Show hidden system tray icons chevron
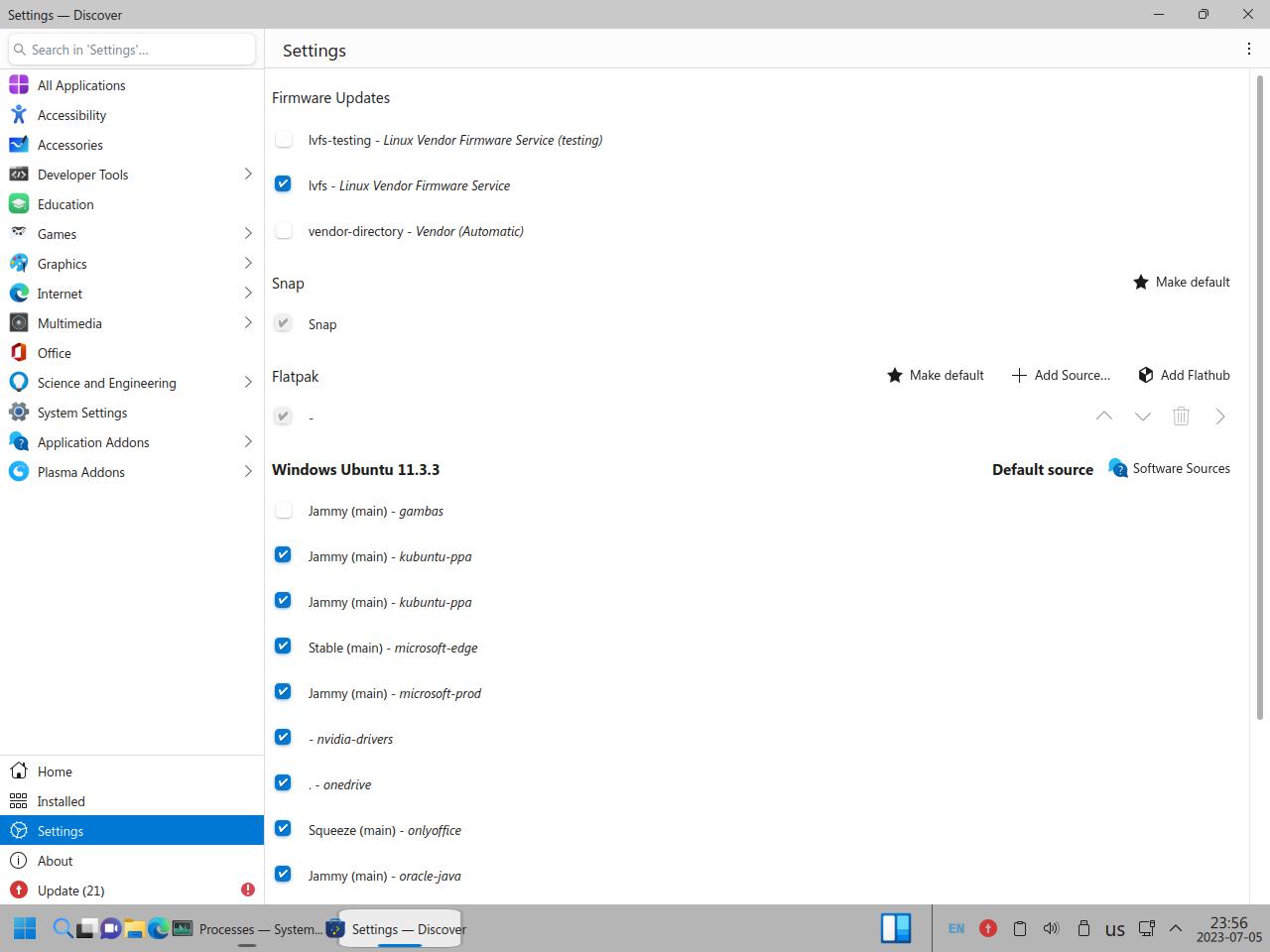Image resolution: width=1270 pixels, height=952 pixels. tap(1176, 928)
